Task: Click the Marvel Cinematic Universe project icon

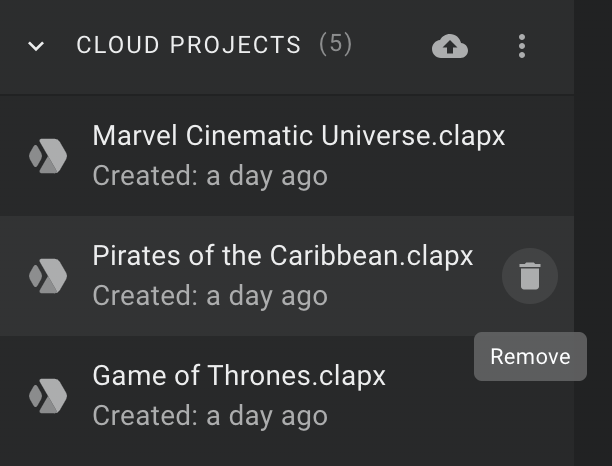Action: pyautogui.click(x=48, y=156)
